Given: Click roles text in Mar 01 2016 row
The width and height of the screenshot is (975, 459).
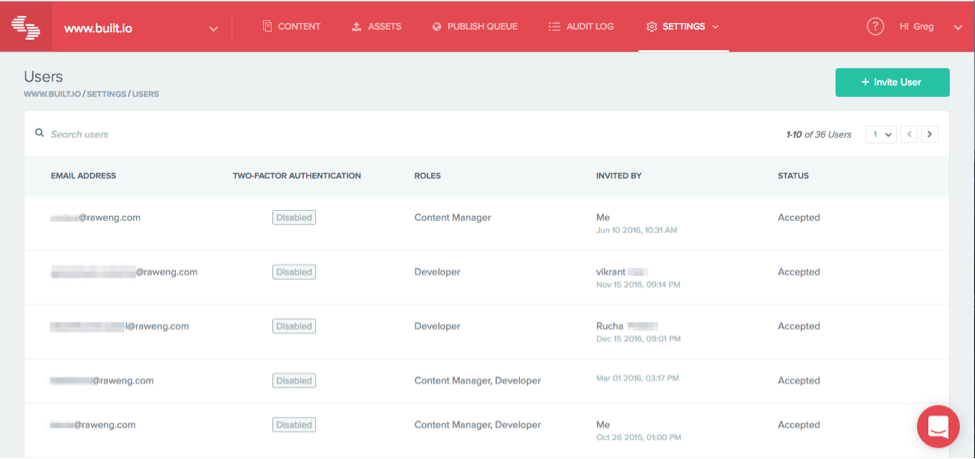Looking at the screenshot, I should (x=478, y=380).
